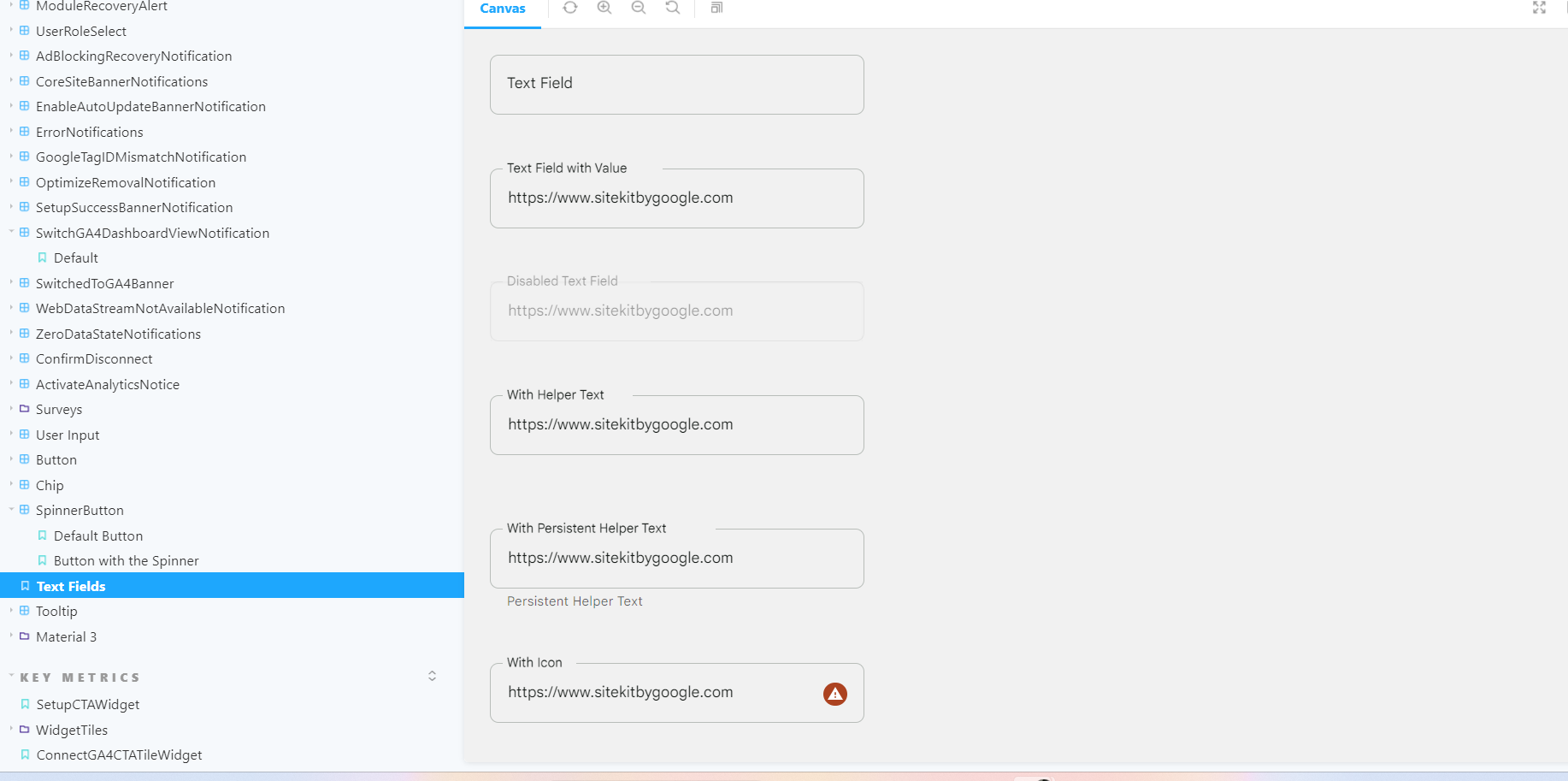Click the component grid icon next to Tooltip
The image size is (1568, 781).
pyautogui.click(x=24, y=610)
